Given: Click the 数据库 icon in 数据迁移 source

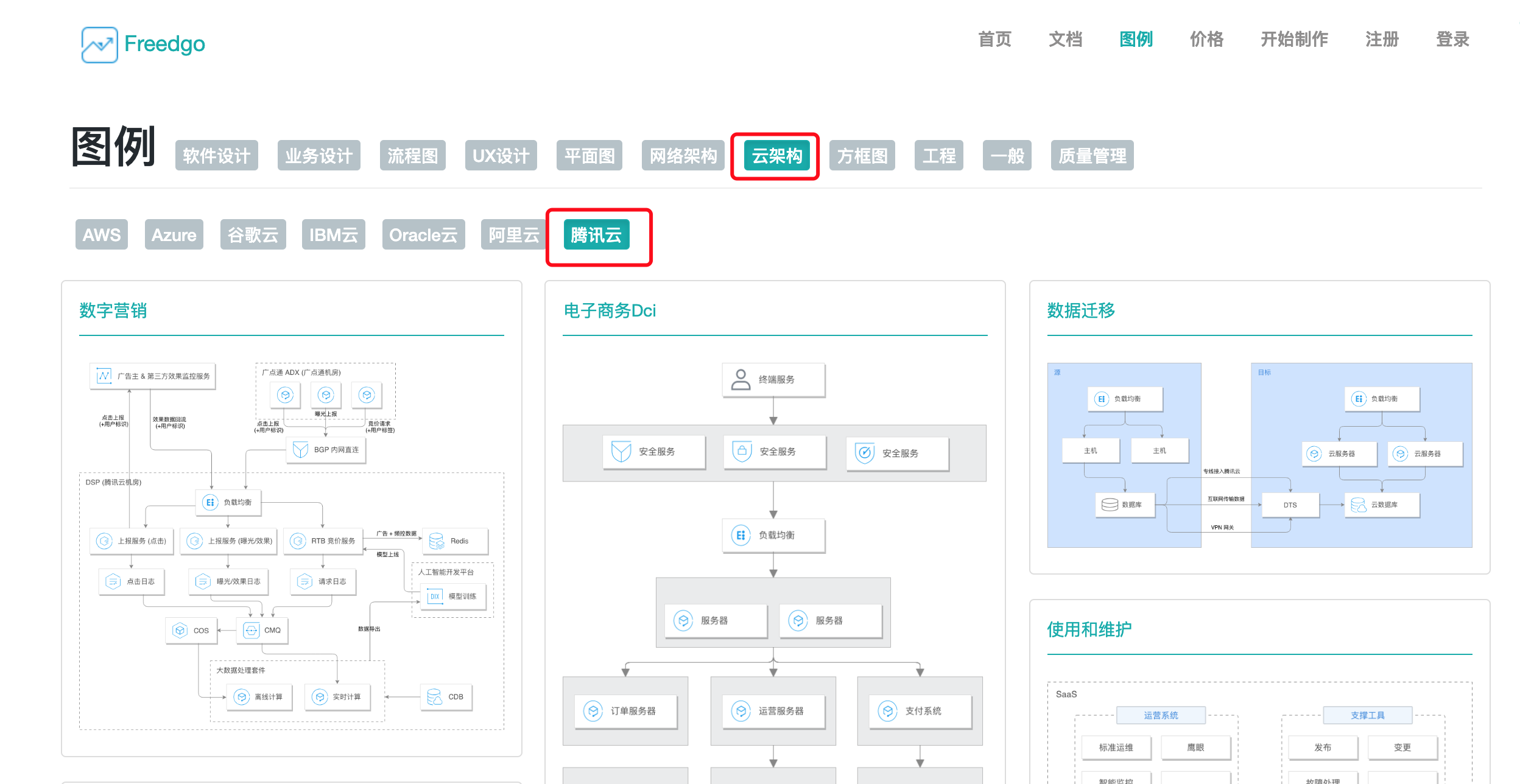Looking at the screenshot, I should [1110, 505].
